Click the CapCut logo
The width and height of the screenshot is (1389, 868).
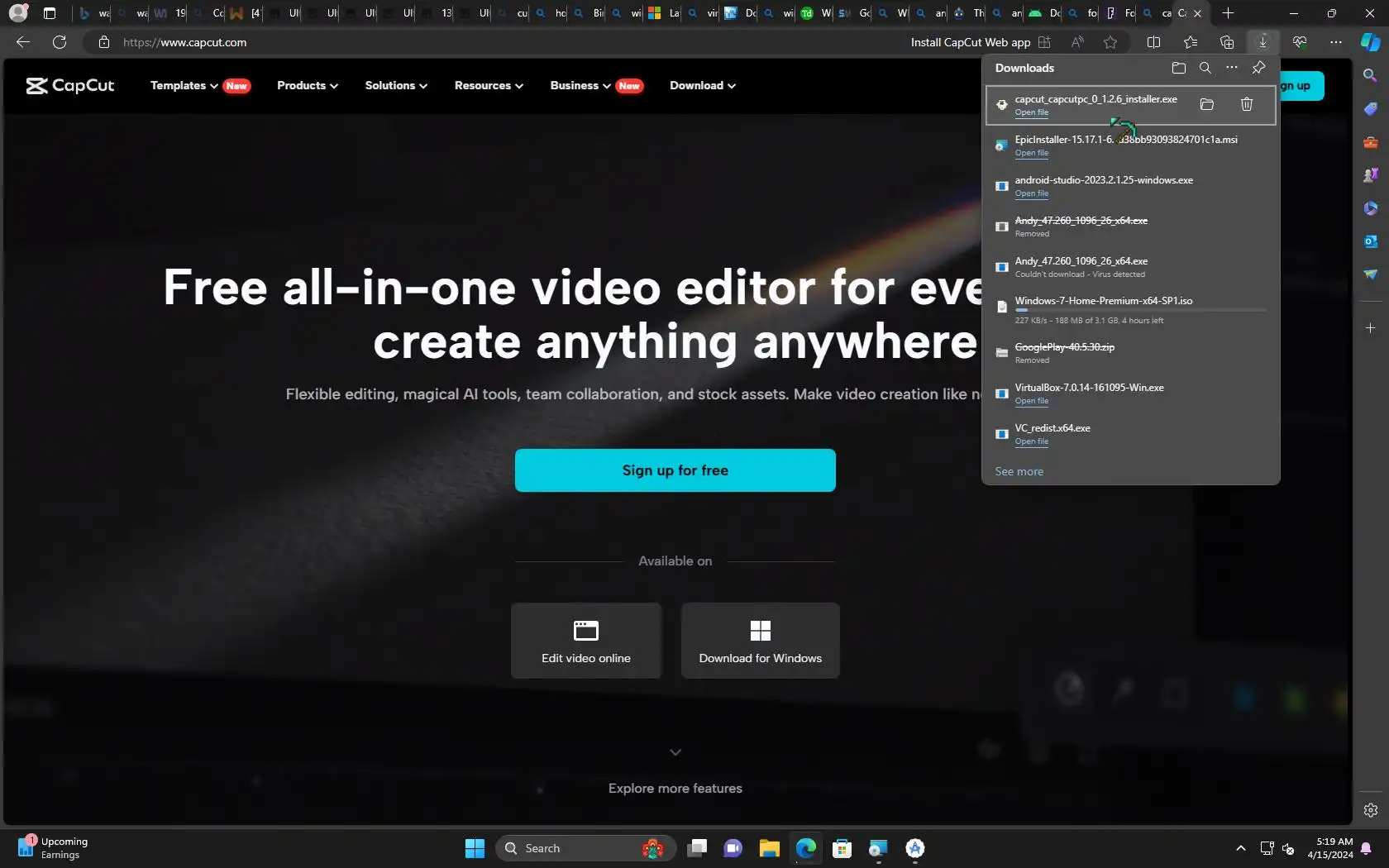[x=70, y=86]
